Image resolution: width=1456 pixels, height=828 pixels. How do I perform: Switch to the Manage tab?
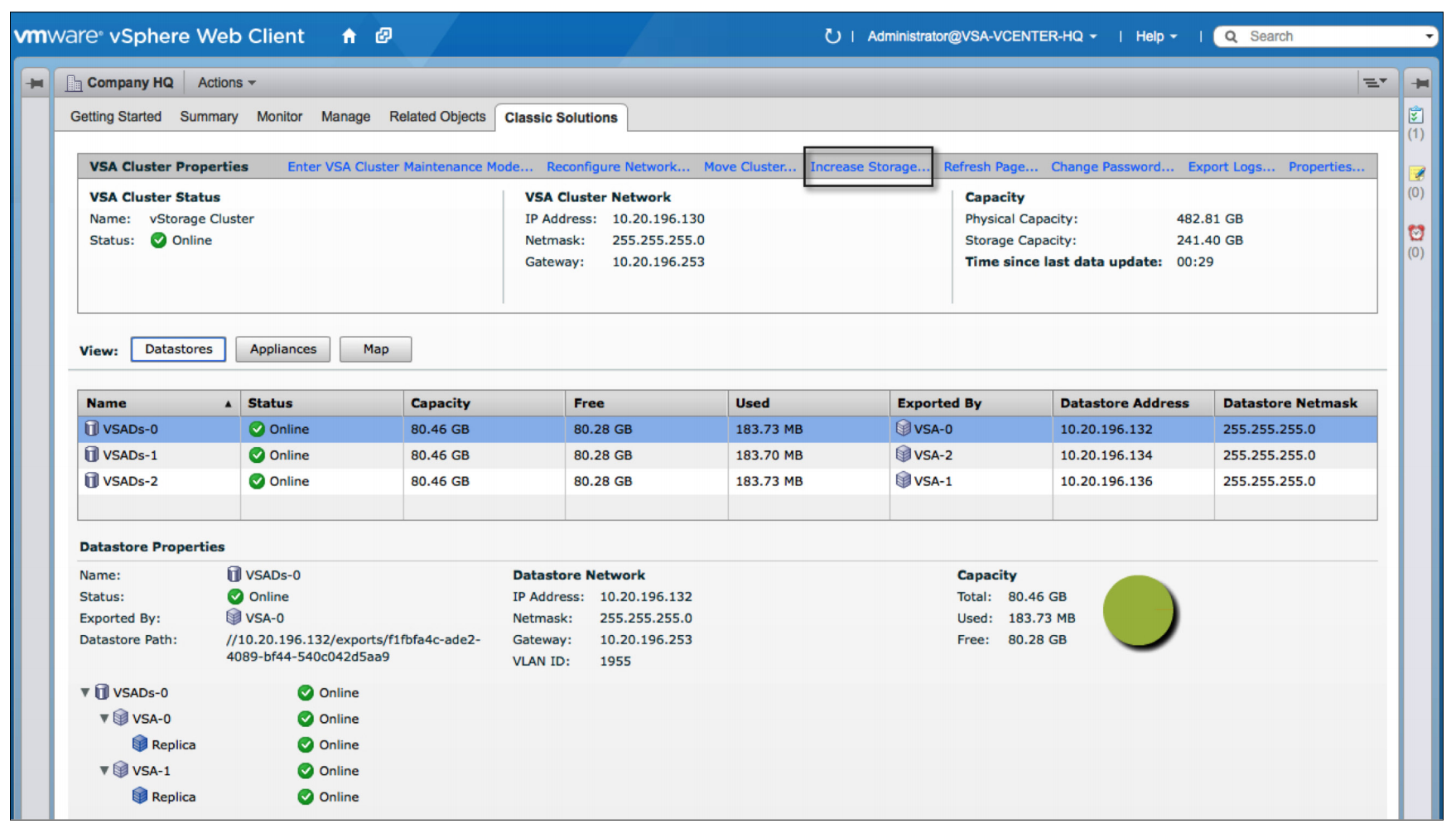[345, 117]
